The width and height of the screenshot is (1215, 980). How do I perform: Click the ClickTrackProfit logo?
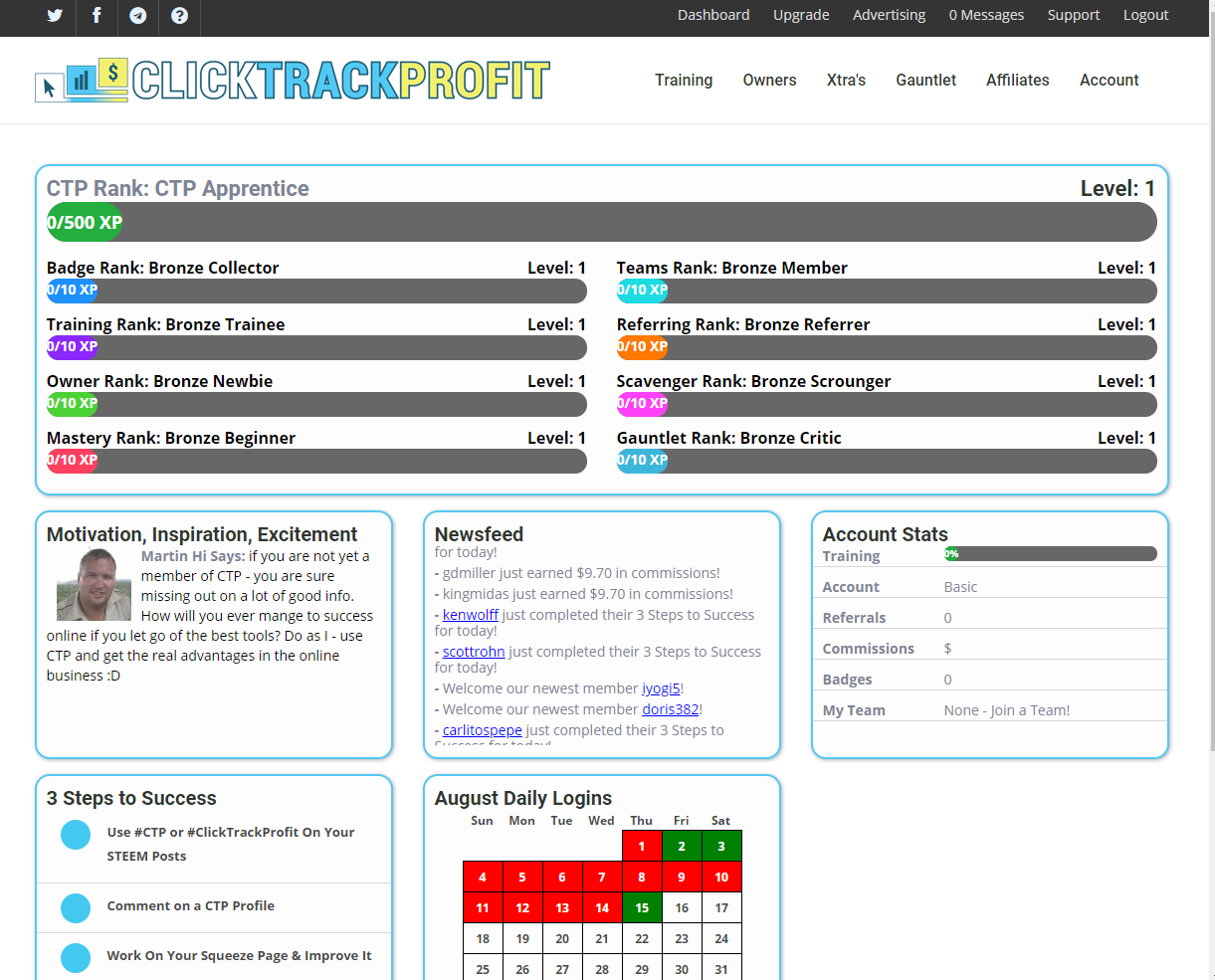(x=293, y=81)
